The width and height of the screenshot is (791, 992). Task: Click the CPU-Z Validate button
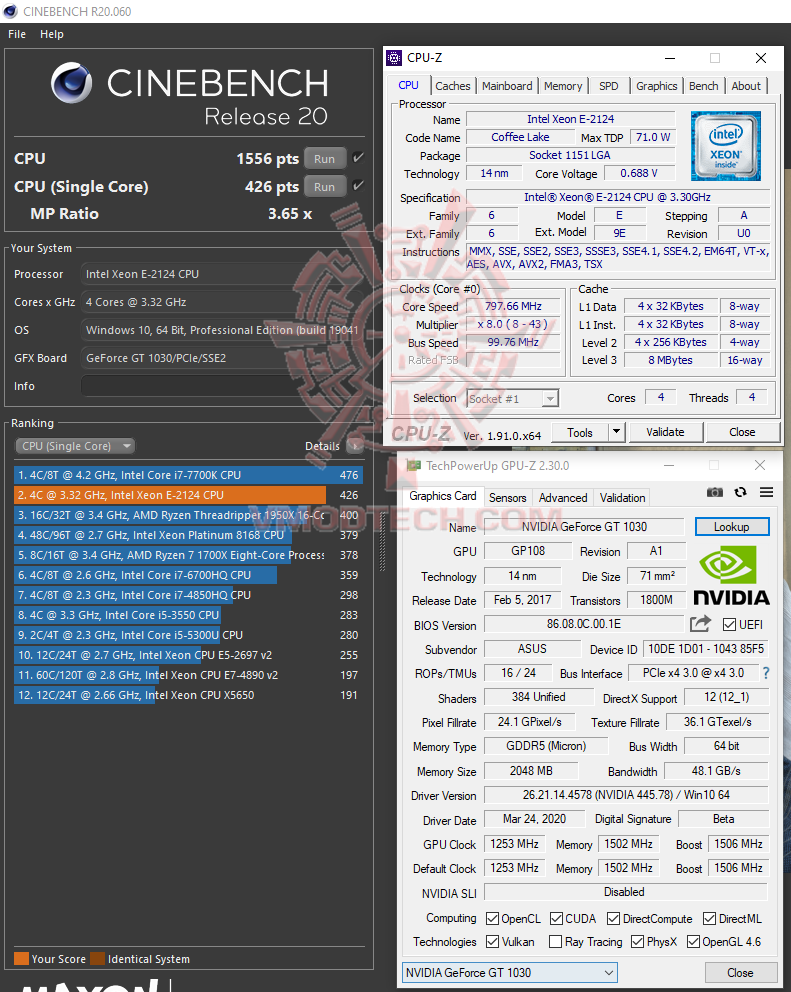[x=665, y=432]
